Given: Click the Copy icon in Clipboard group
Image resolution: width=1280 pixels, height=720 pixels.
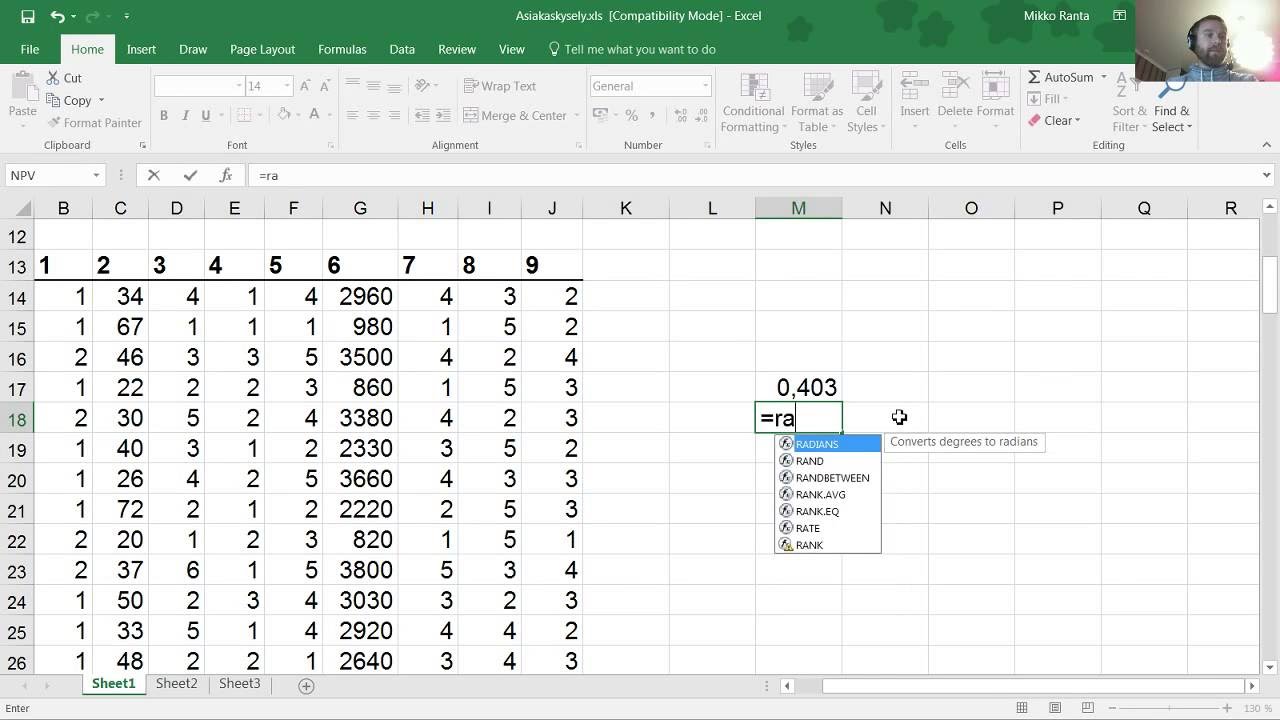Looking at the screenshot, I should click(x=53, y=100).
